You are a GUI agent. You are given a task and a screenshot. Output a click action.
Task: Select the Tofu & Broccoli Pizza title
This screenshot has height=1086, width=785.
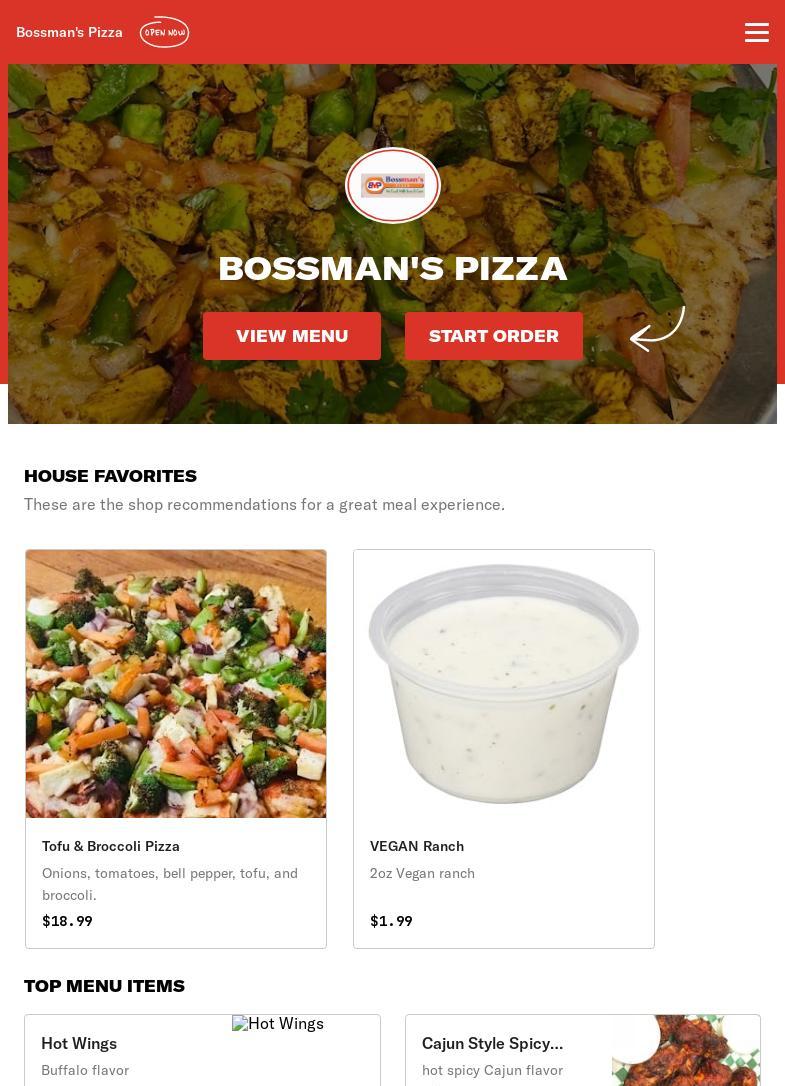[111, 846]
